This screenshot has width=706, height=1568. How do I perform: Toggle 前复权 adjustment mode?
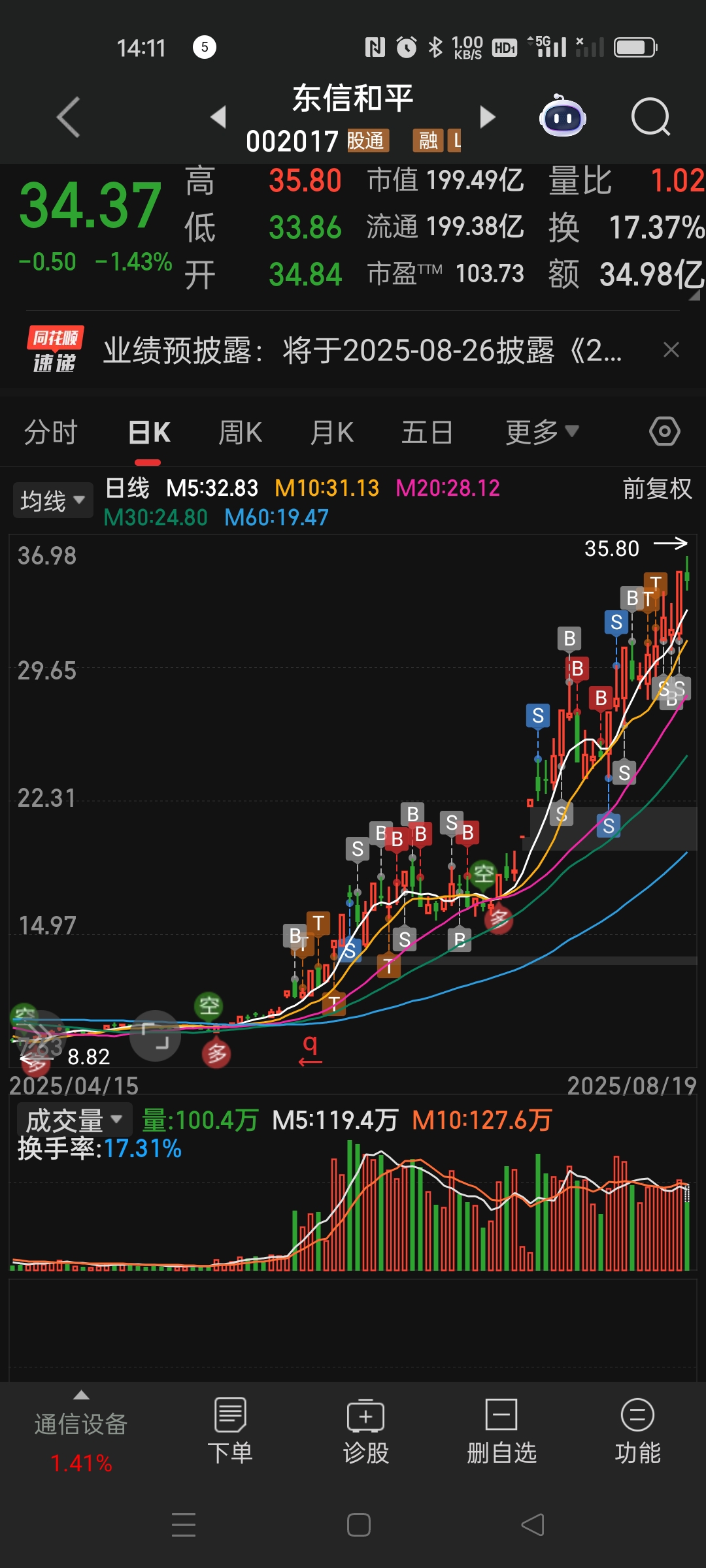pyautogui.click(x=657, y=488)
